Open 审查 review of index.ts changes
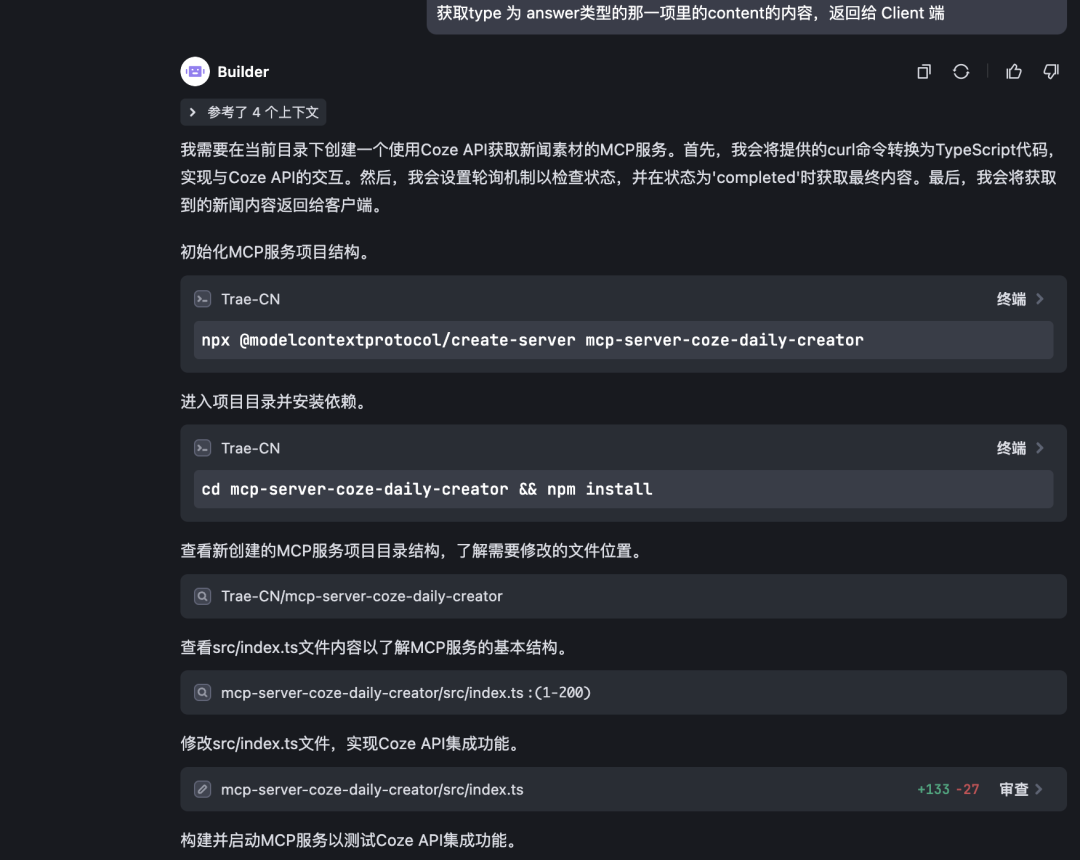Viewport: 1080px width, 860px height. (x=1021, y=789)
